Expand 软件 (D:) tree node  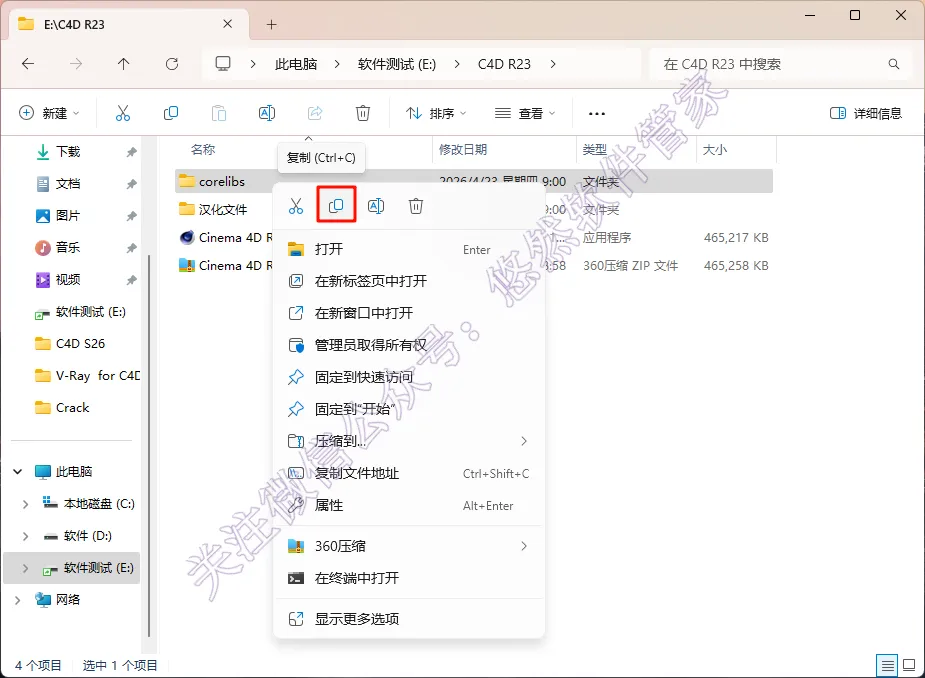25,536
